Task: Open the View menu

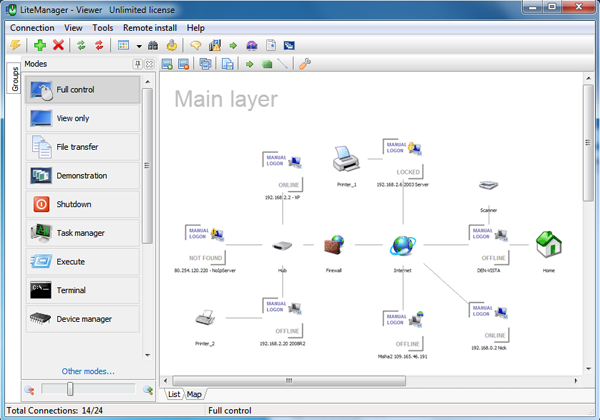Action: (73, 28)
